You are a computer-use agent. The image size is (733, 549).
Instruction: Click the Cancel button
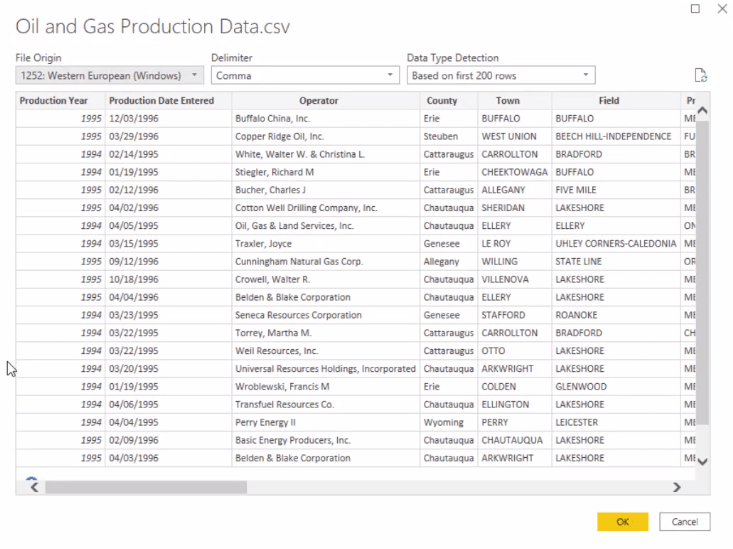click(x=685, y=522)
